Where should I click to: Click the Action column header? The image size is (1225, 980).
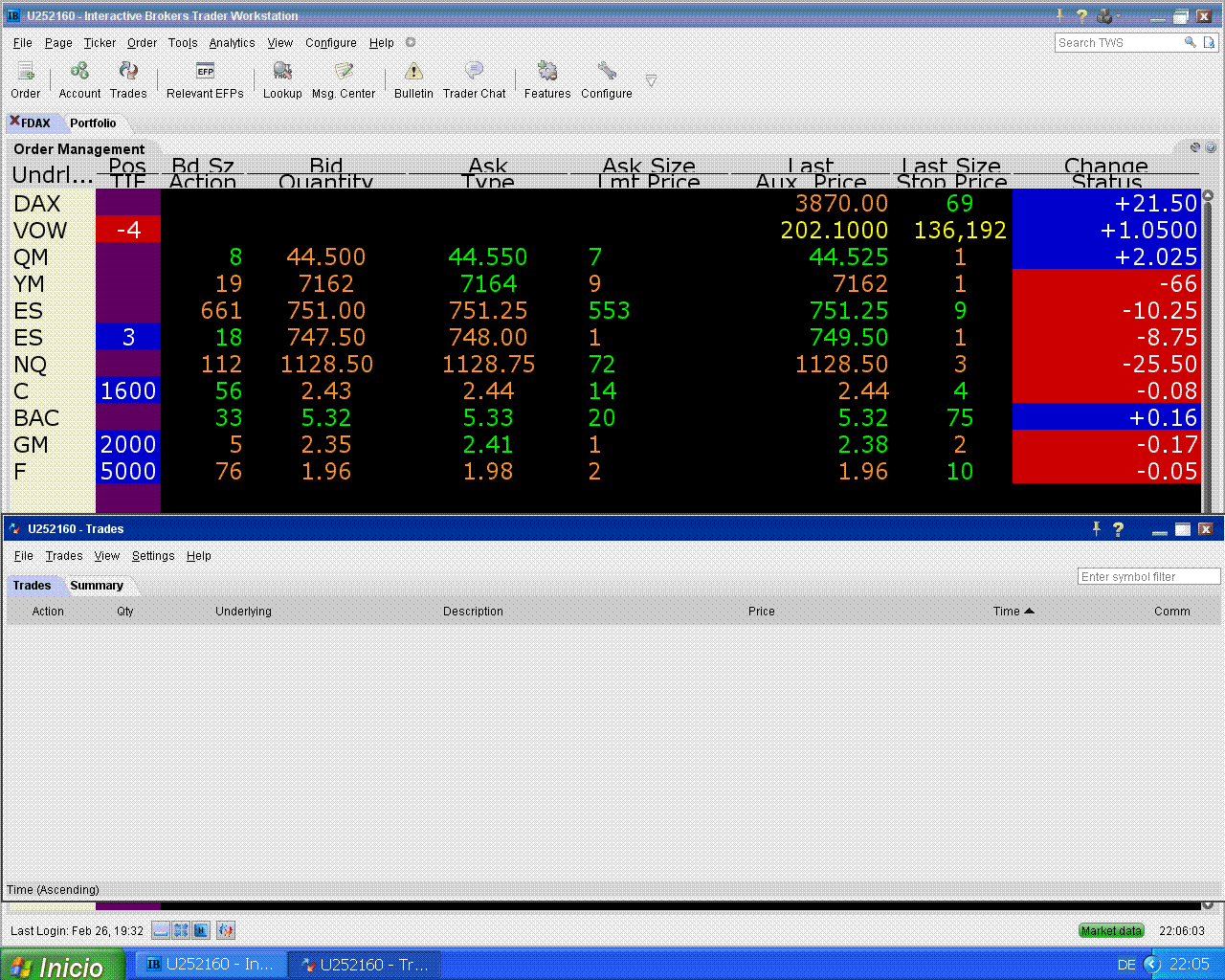pos(48,611)
